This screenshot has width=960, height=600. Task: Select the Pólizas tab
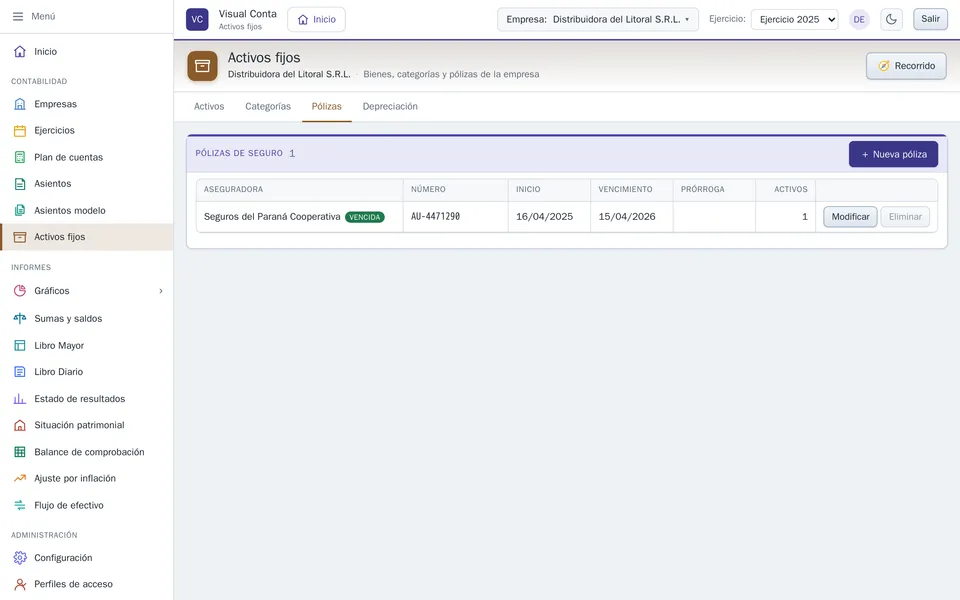(x=326, y=107)
